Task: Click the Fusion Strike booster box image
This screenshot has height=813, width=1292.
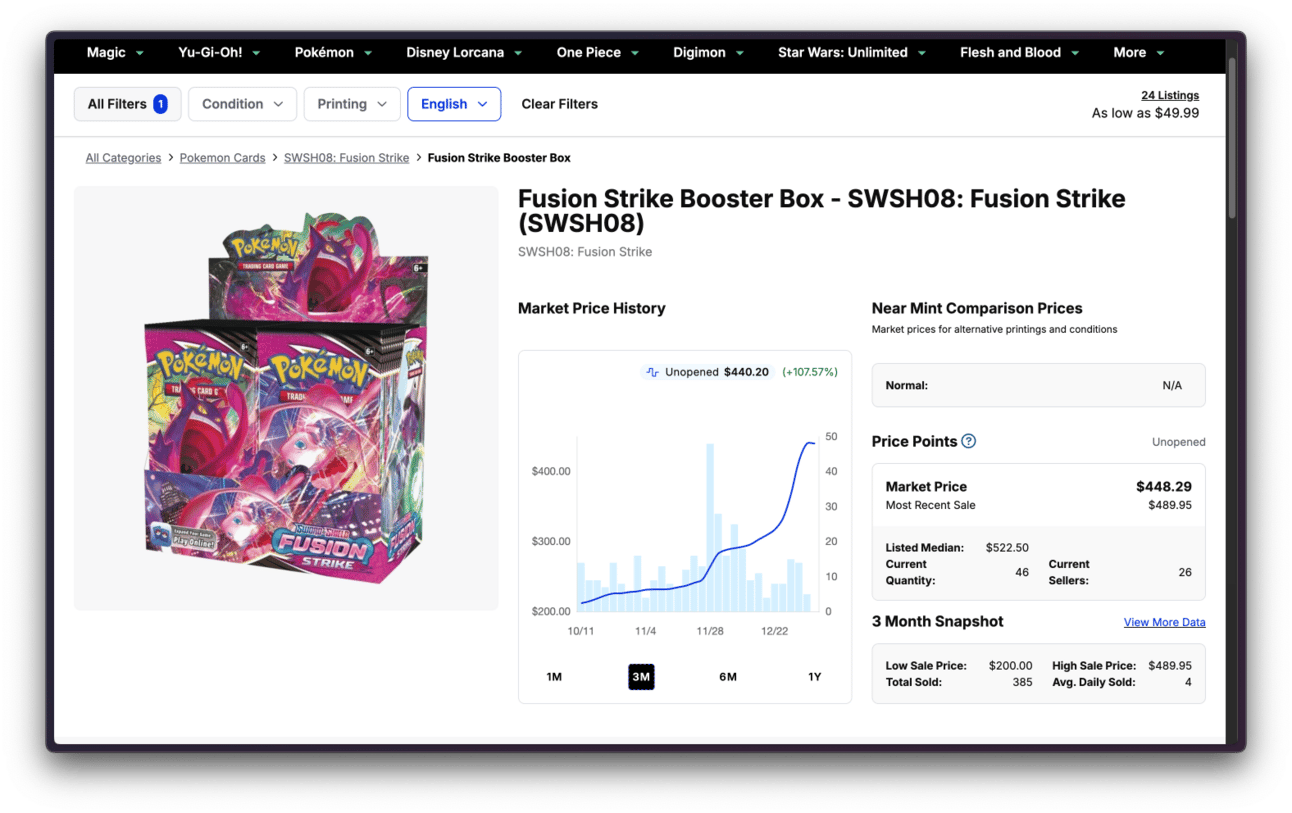Action: [x=286, y=398]
